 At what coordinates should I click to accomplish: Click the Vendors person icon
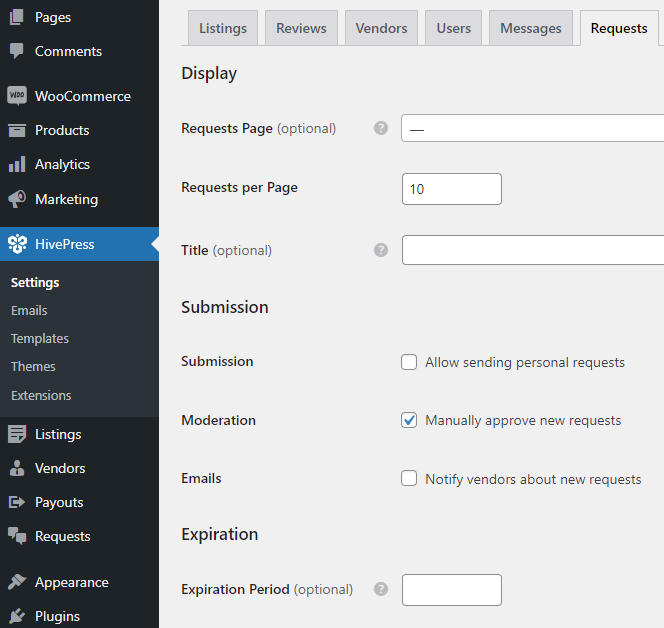[17, 468]
